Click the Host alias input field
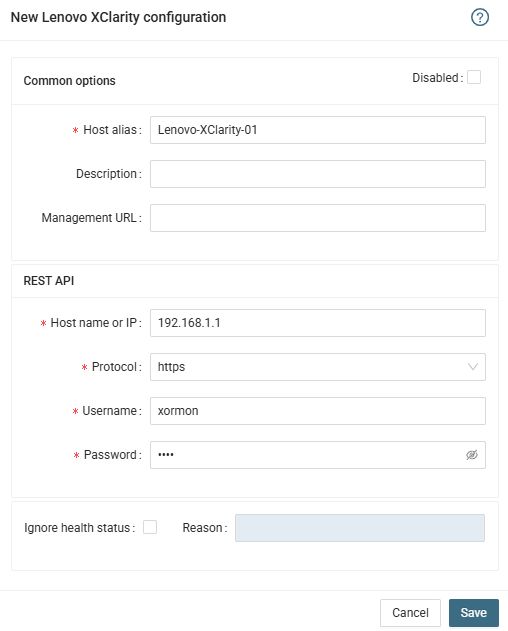 click(x=318, y=130)
